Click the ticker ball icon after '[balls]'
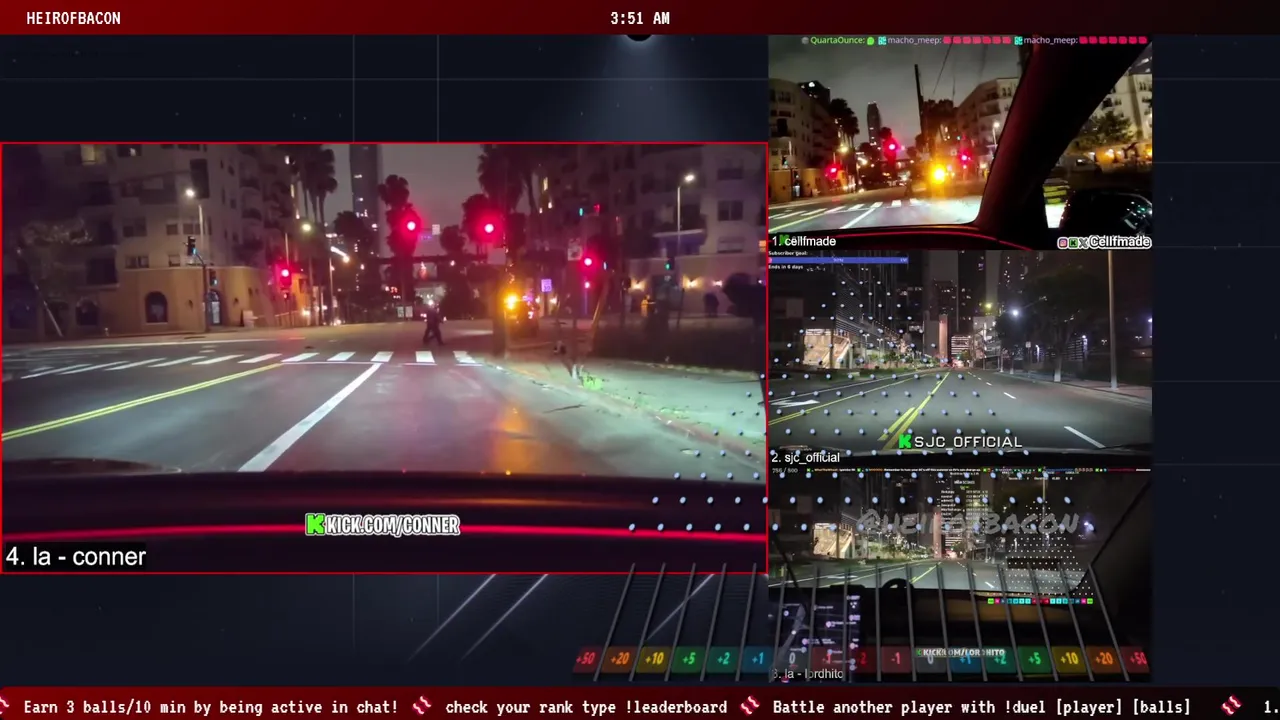This screenshot has height=720, width=1280. click(x=1232, y=706)
